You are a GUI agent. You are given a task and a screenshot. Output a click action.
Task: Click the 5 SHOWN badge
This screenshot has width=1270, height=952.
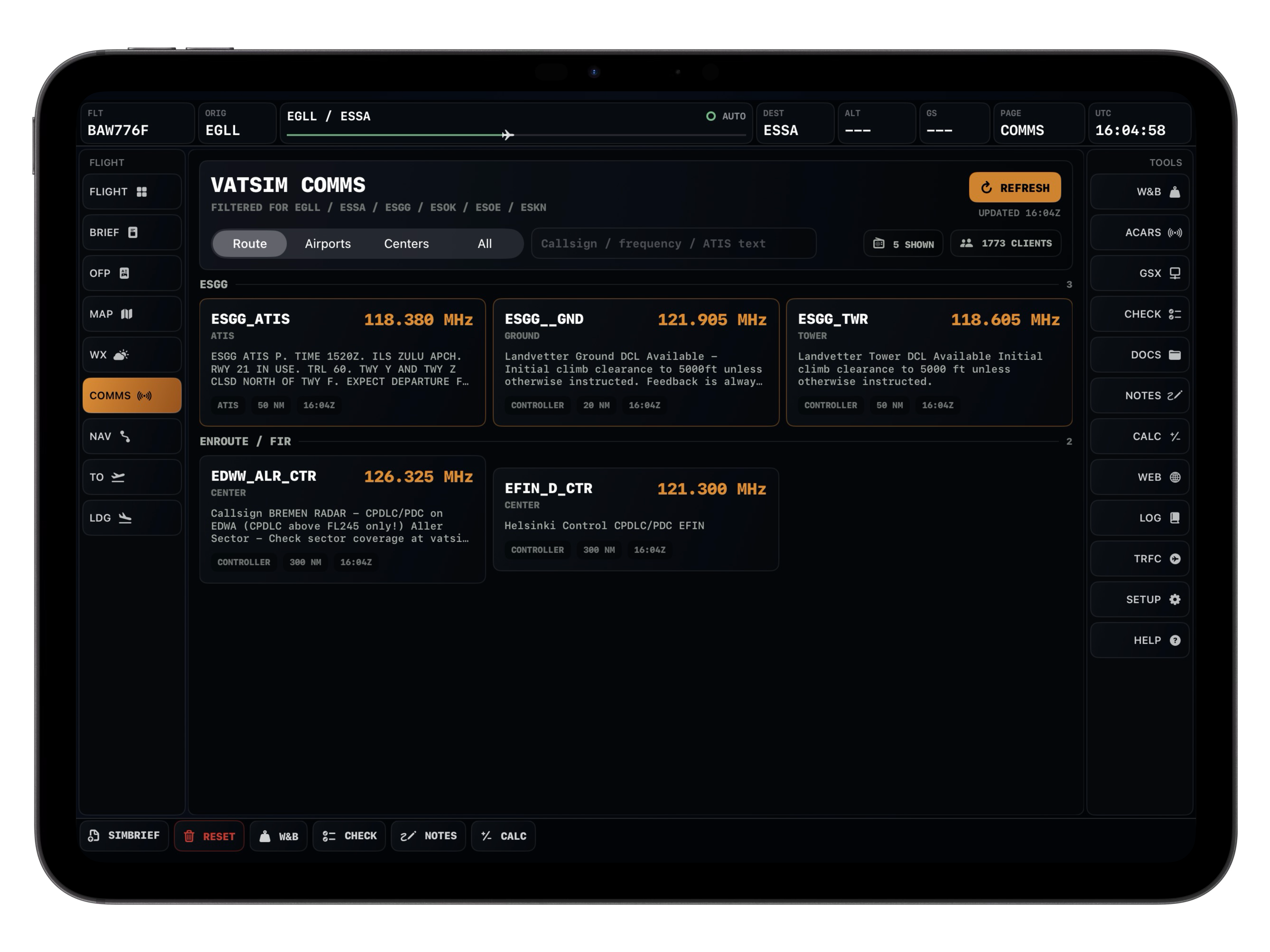(x=903, y=243)
